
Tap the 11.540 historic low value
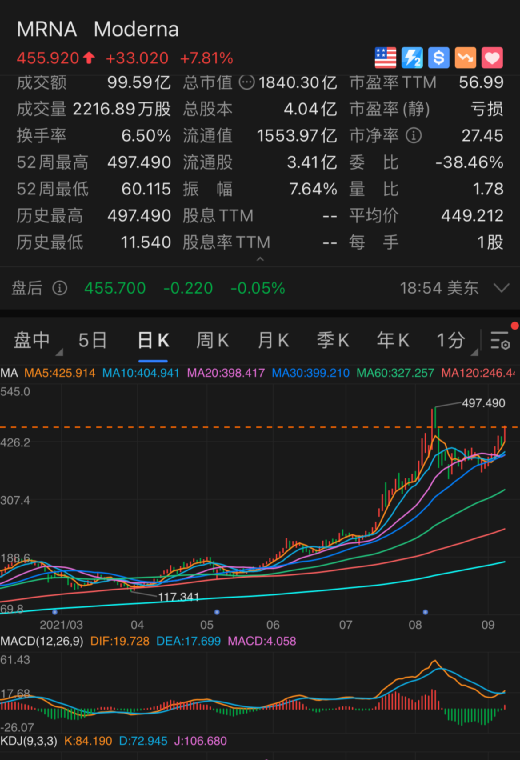coord(146,242)
